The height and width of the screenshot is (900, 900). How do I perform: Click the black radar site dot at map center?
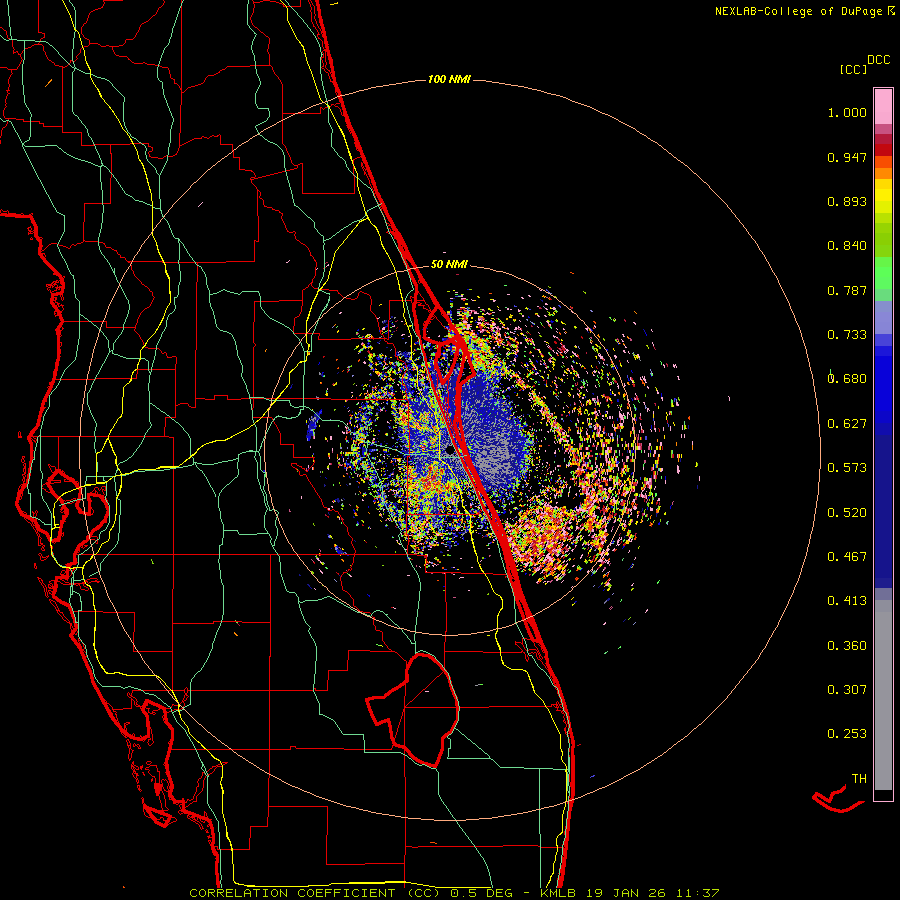pyautogui.click(x=449, y=451)
